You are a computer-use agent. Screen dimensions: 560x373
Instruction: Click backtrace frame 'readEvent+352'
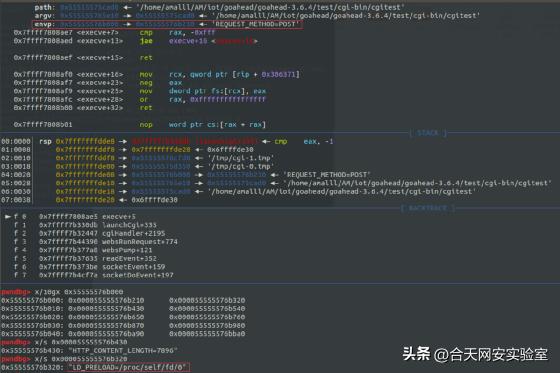pyautogui.click(x=129, y=258)
